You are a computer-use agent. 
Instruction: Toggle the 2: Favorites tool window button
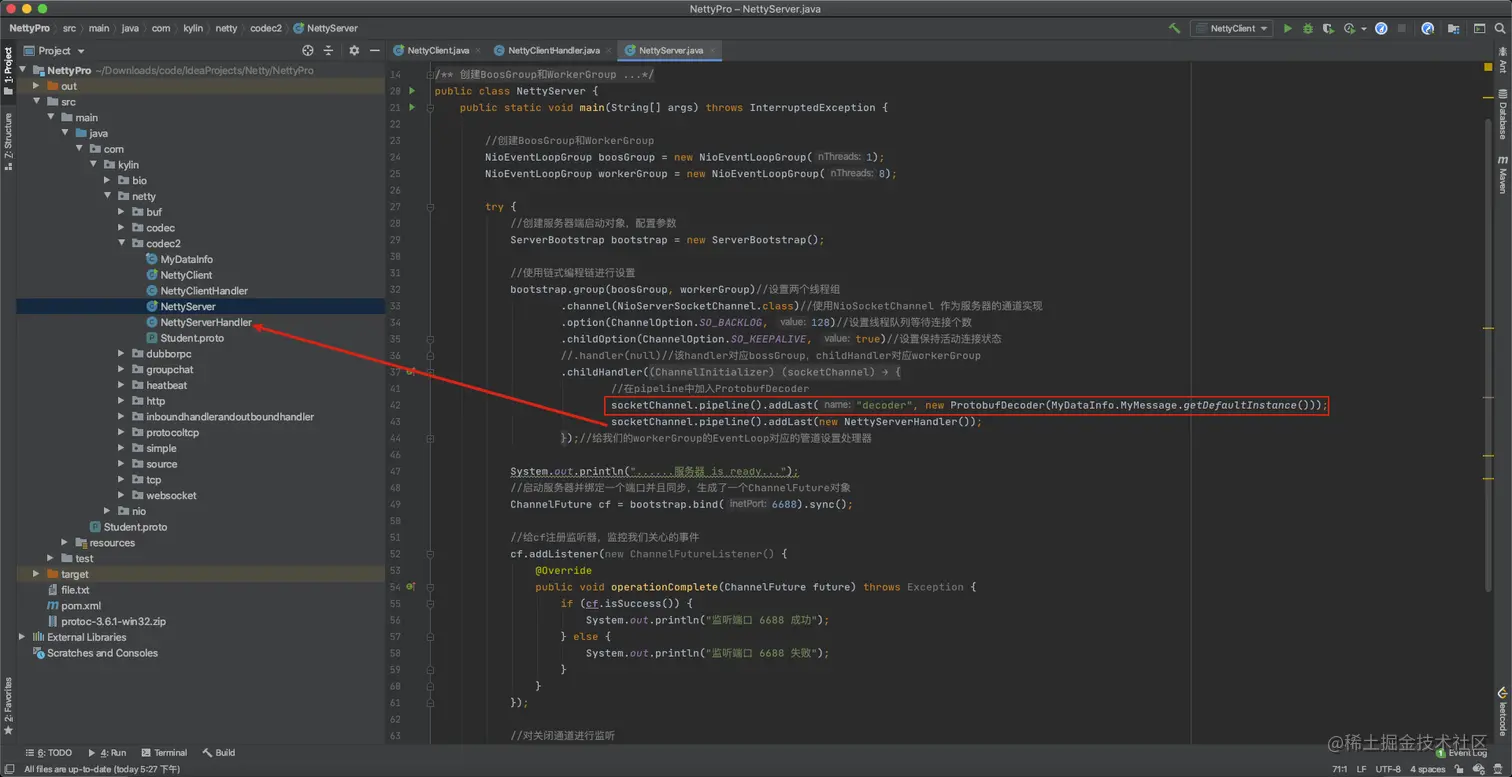coord(8,705)
